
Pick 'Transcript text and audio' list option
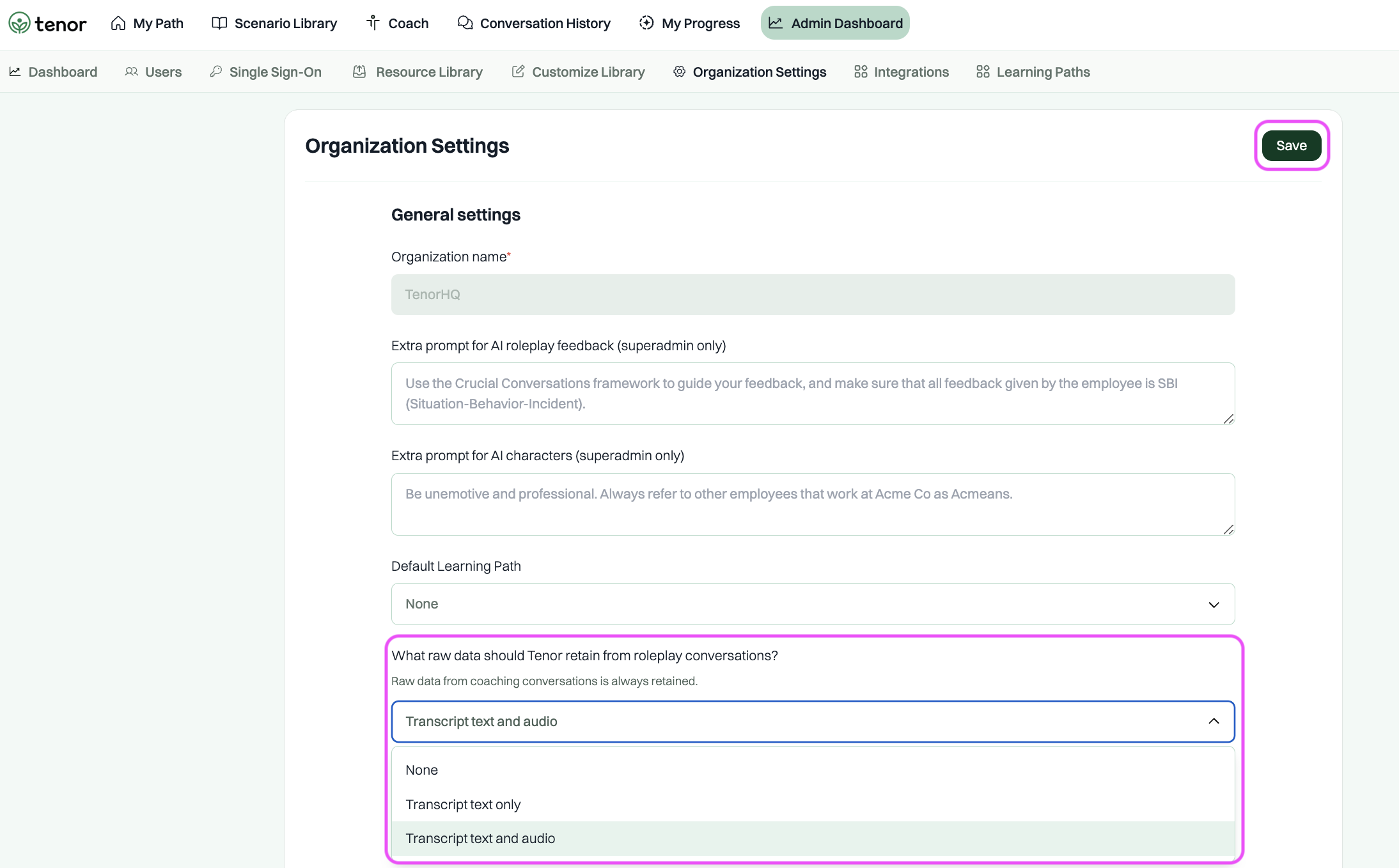480,839
